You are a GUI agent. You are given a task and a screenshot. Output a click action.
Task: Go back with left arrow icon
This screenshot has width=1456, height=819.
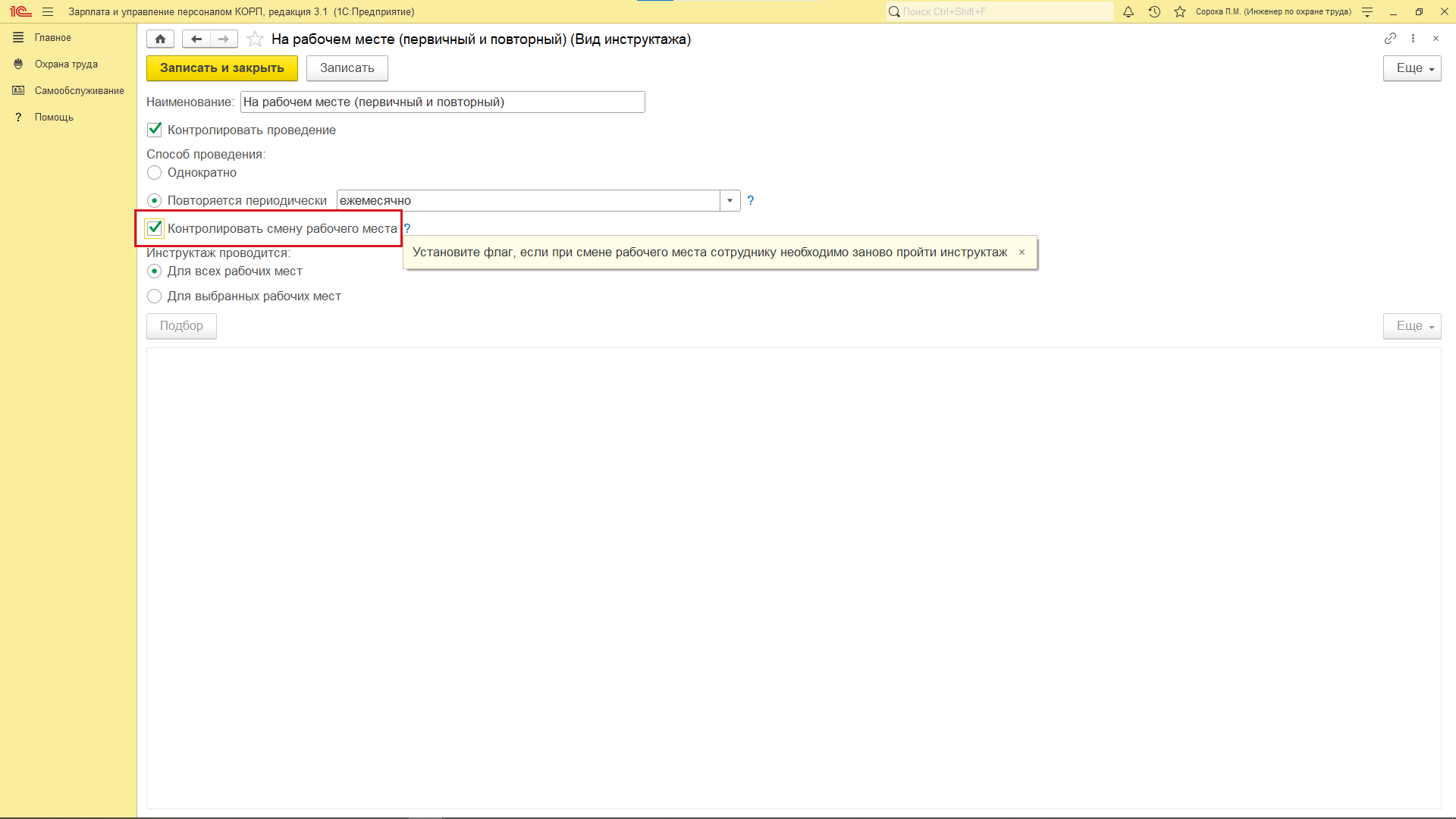pyautogui.click(x=196, y=39)
